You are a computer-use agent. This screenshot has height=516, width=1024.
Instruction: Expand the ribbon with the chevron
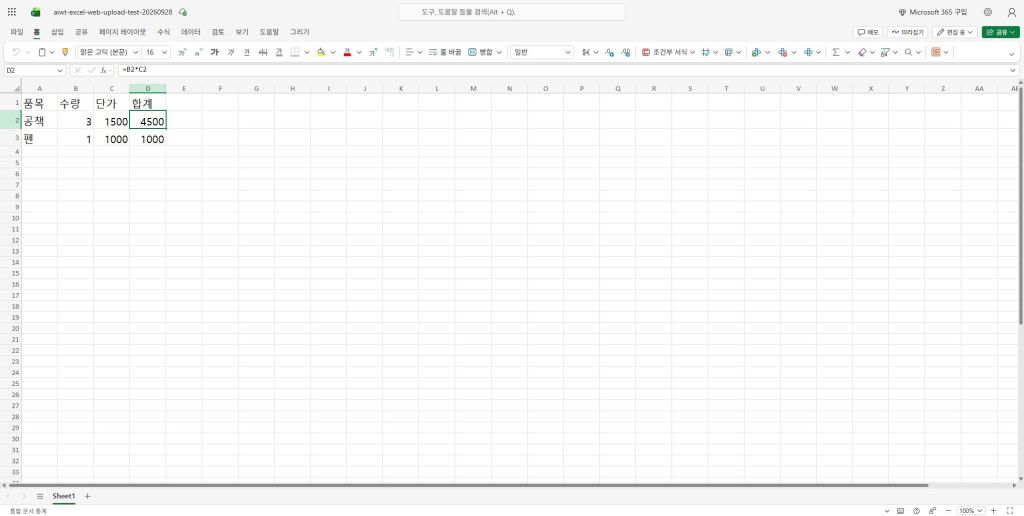pos(1012,54)
